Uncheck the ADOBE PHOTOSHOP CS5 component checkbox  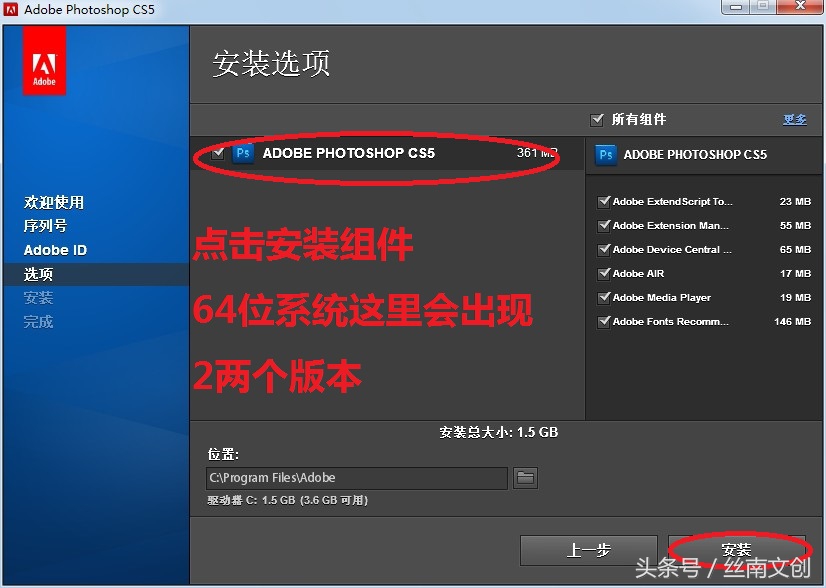coord(218,154)
